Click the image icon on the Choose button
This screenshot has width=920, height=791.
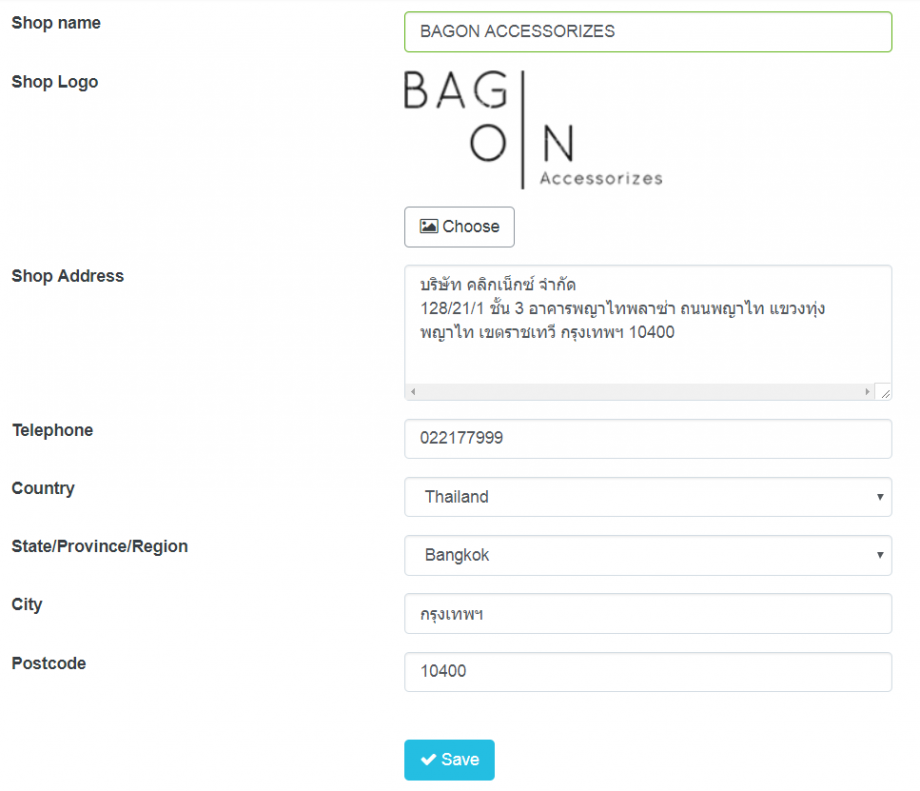click(430, 227)
